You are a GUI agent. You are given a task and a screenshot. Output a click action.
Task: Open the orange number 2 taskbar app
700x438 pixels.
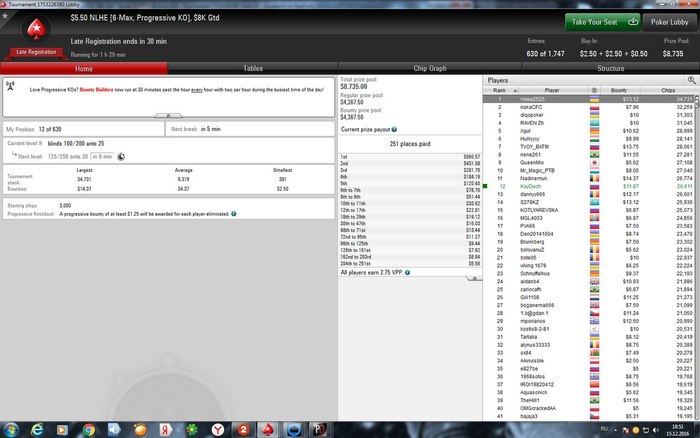click(x=243, y=430)
